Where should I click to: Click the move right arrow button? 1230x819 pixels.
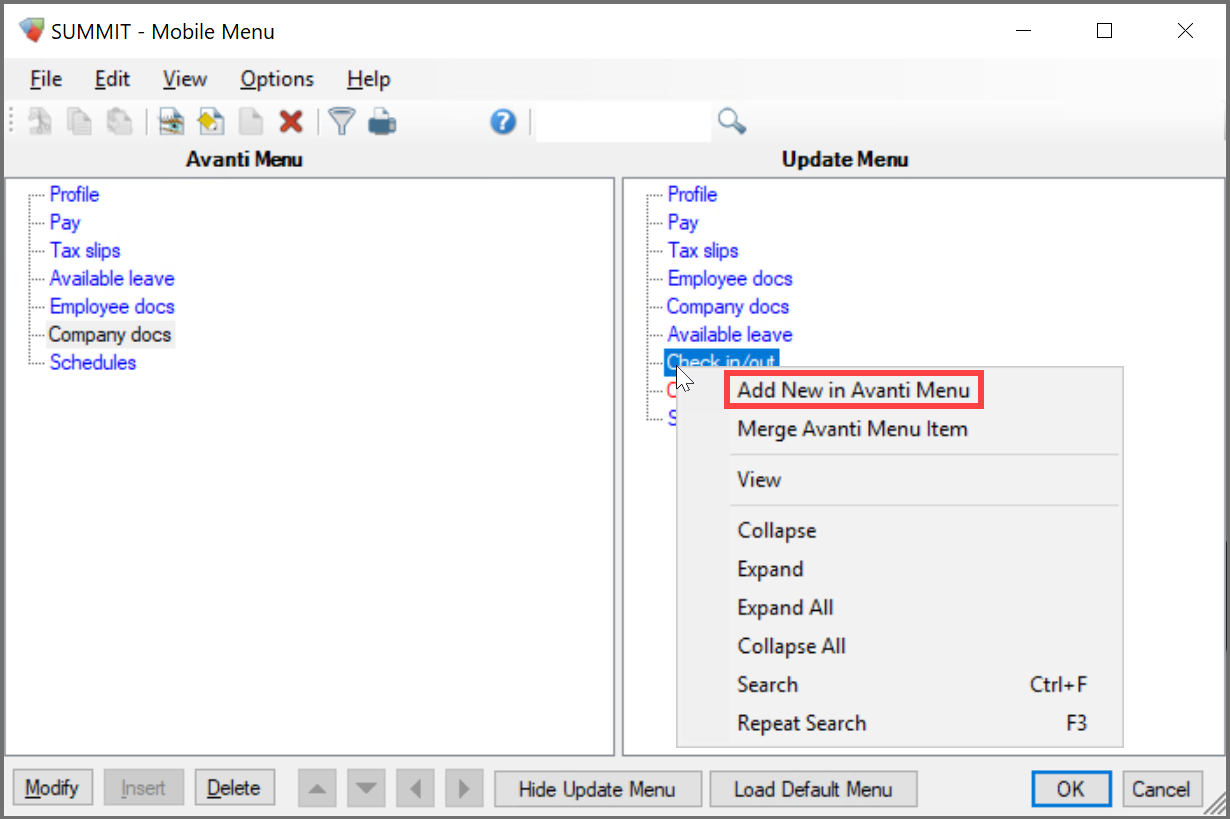[x=464, y=788]
